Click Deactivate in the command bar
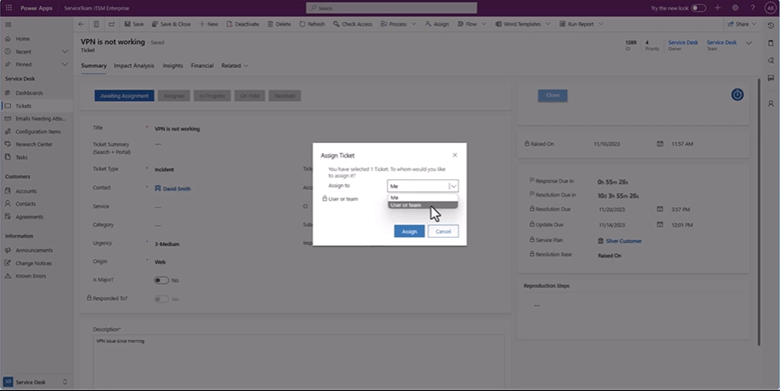The height and width of the screenshot is (391, 780). (243, 24)
